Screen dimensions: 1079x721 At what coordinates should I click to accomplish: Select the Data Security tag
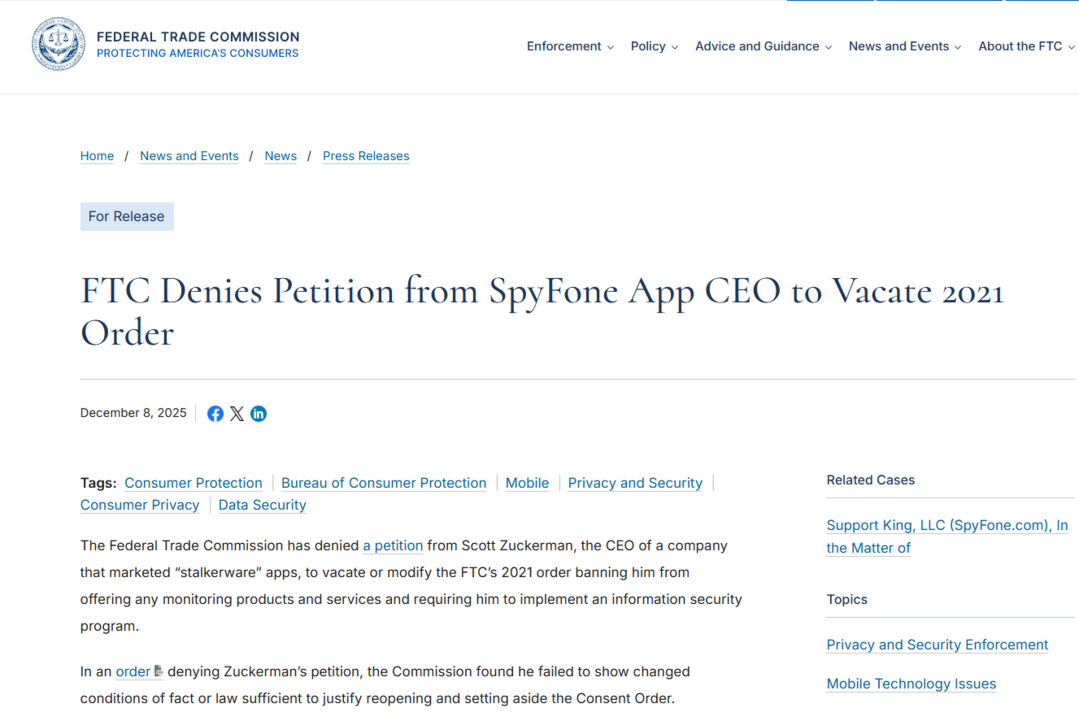pos(262,505)
